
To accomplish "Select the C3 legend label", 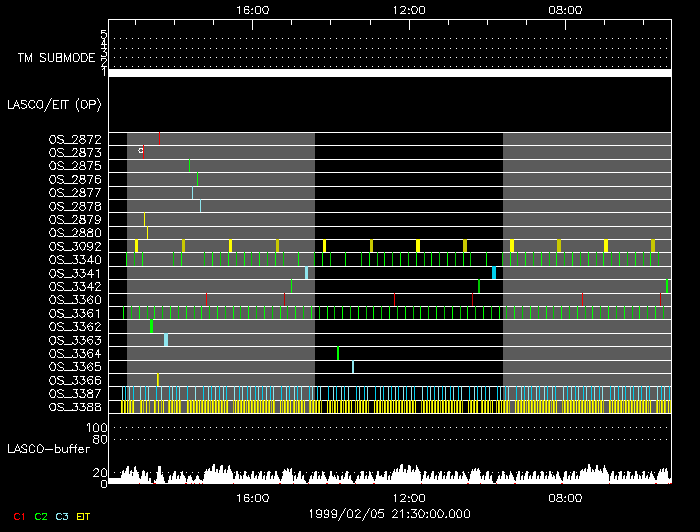I will coord(62,516).
